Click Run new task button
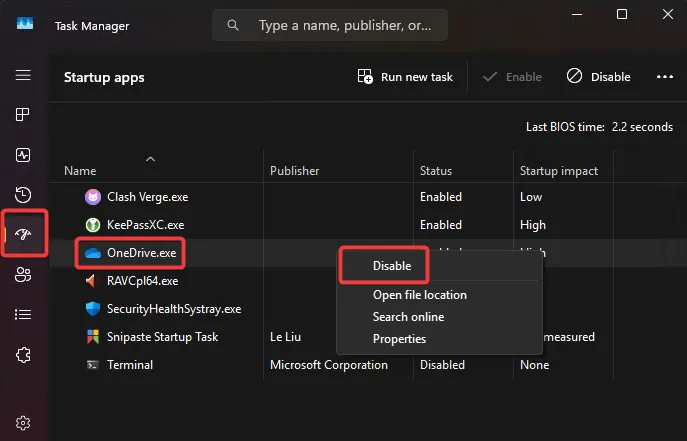Screen dimensions: 687x441 (x=405, y=77)
